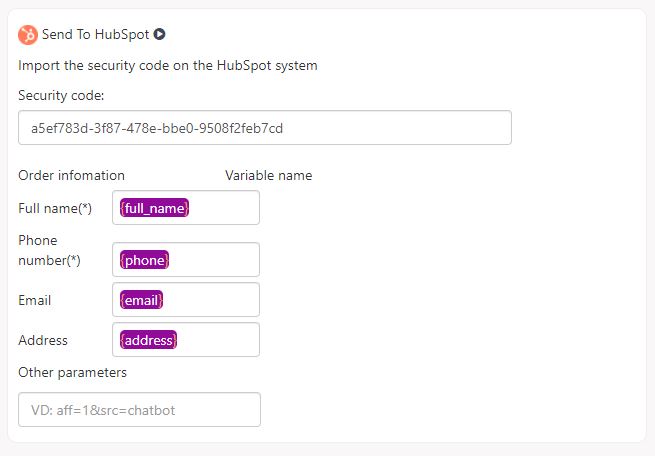
Task: Click the Security code label
Action: coord(61,96)
